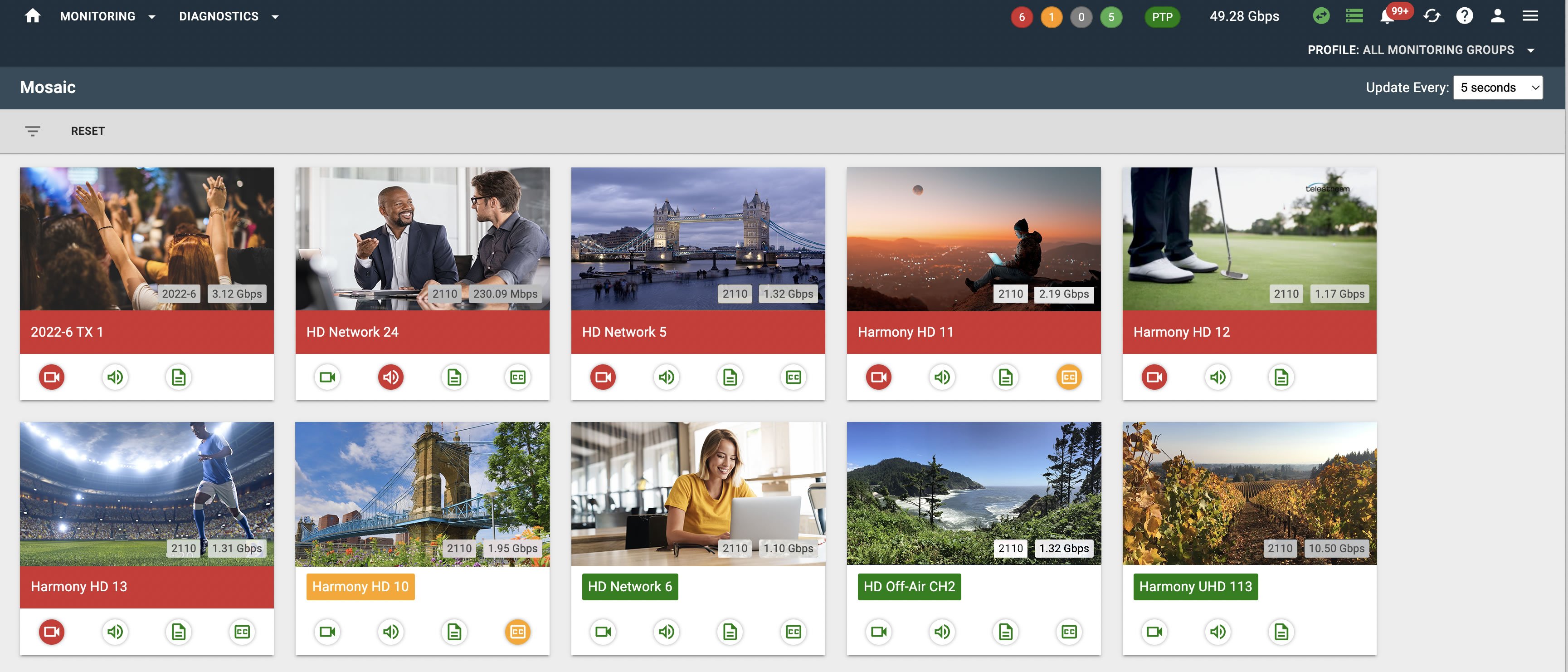Open the hamburger menu icon
Viewport: 1568px width, 672px height.
pyautogui.click(x=1530, y=16)
